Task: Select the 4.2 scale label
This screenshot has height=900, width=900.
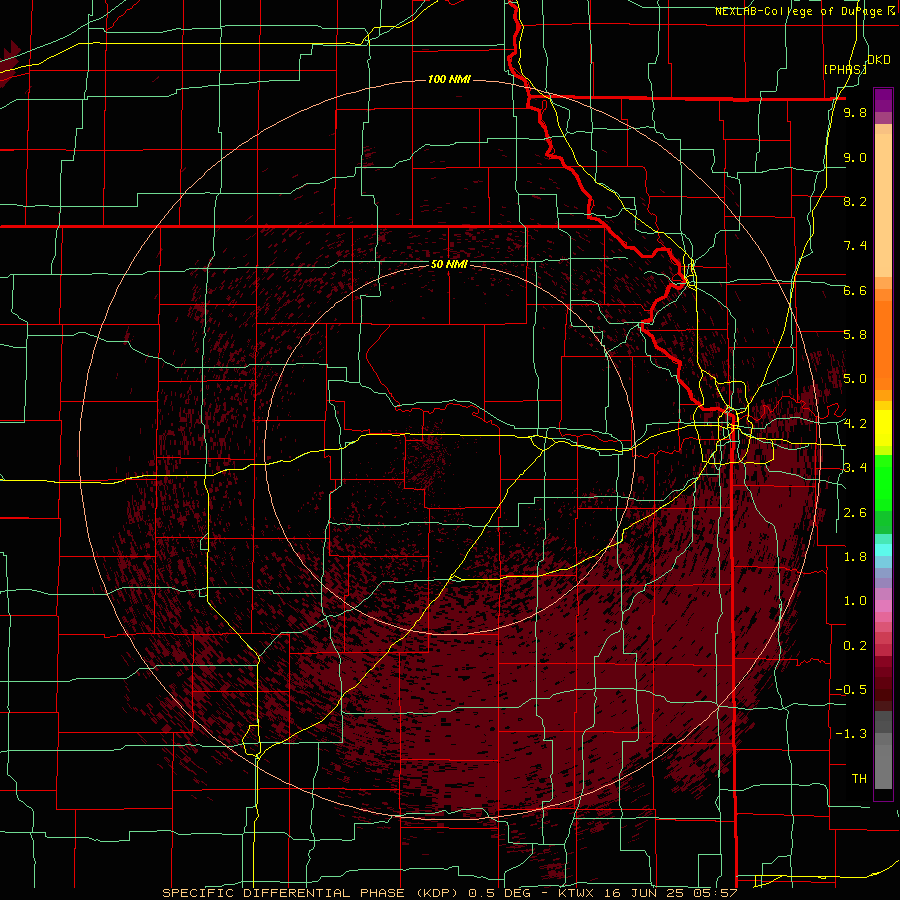Action: pyautogui.click(x=855, y=424)
